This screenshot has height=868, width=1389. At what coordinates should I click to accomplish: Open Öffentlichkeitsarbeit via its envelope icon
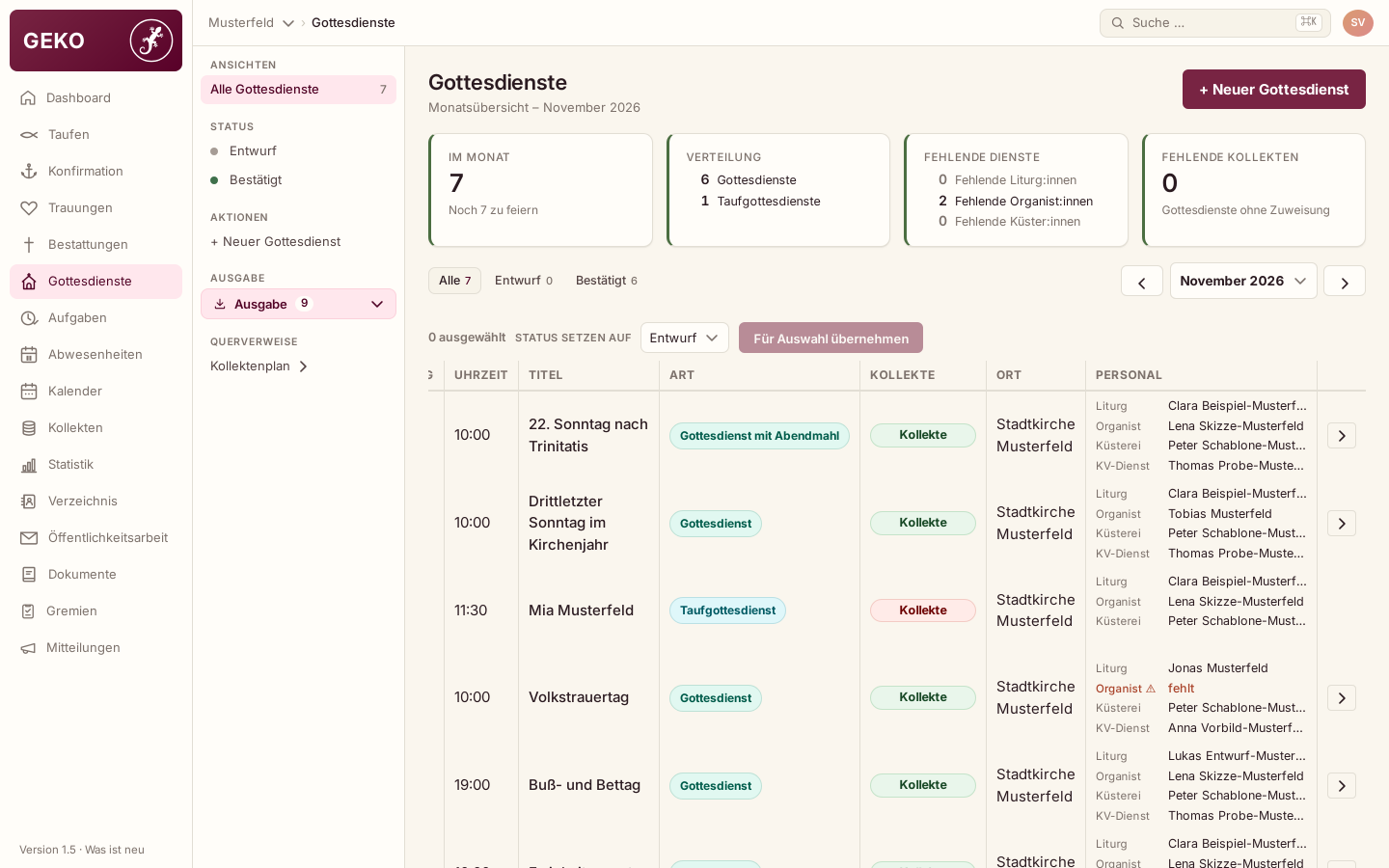point(29,538)
